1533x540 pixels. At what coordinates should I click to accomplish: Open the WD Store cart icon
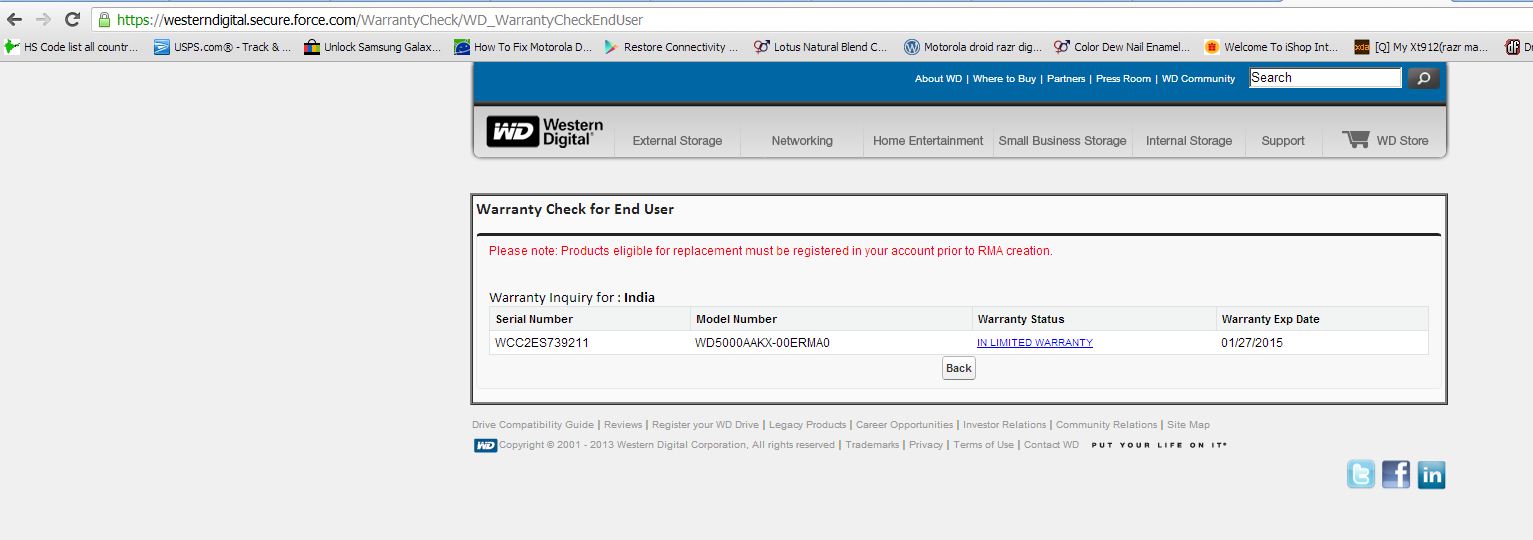point(1356,140)
